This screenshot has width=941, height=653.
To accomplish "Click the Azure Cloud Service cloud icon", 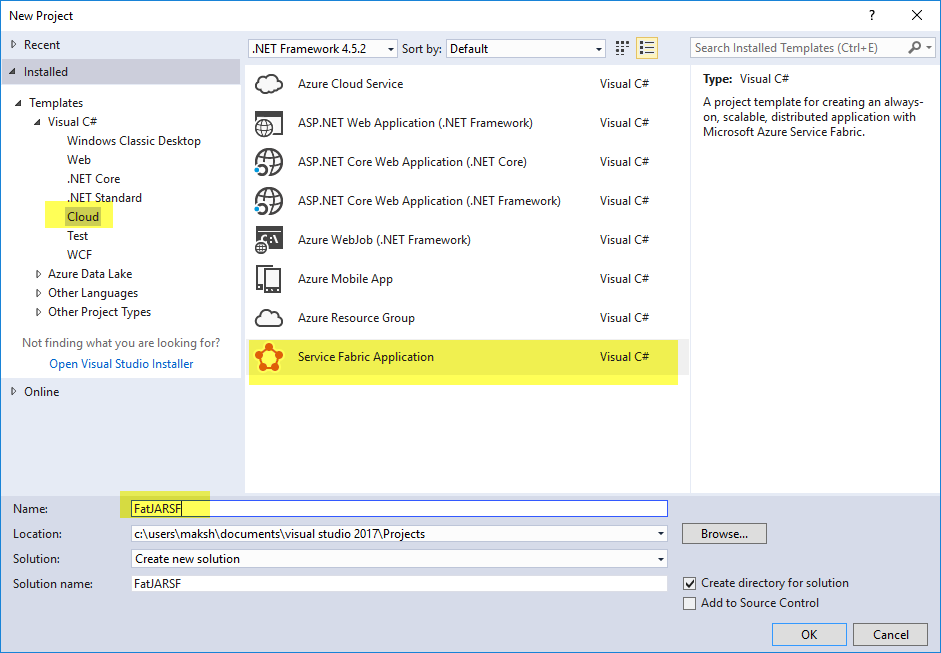I will [x=269, y=84].
